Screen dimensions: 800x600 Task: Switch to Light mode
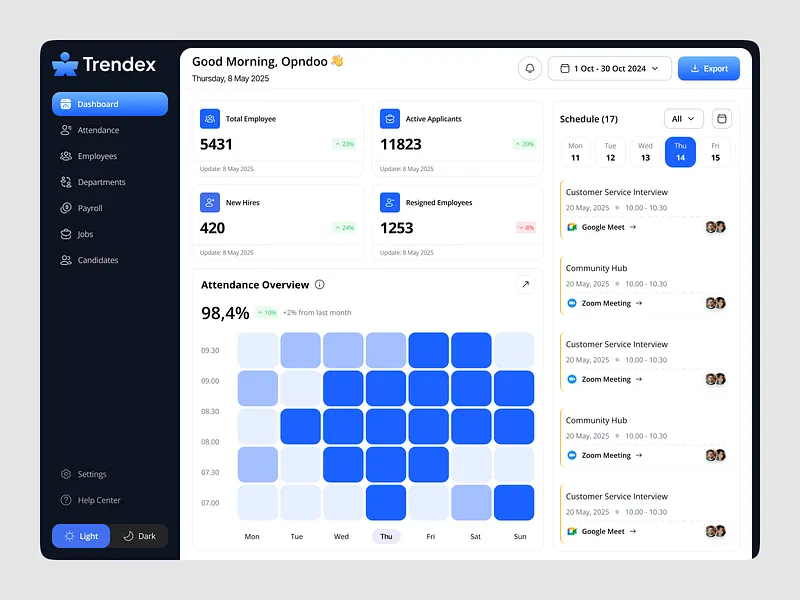click(80, 536)
